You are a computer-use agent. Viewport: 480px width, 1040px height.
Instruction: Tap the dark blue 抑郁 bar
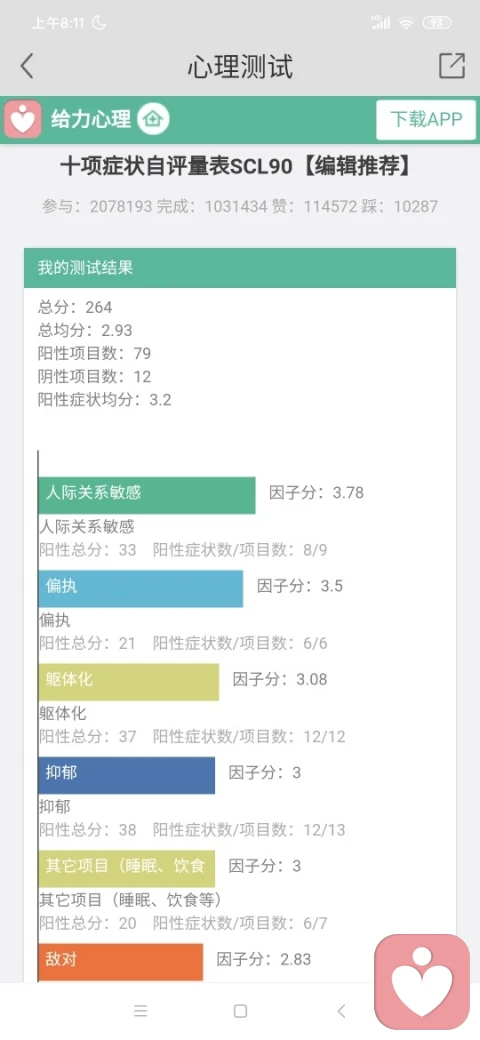[x=127, y=775]
